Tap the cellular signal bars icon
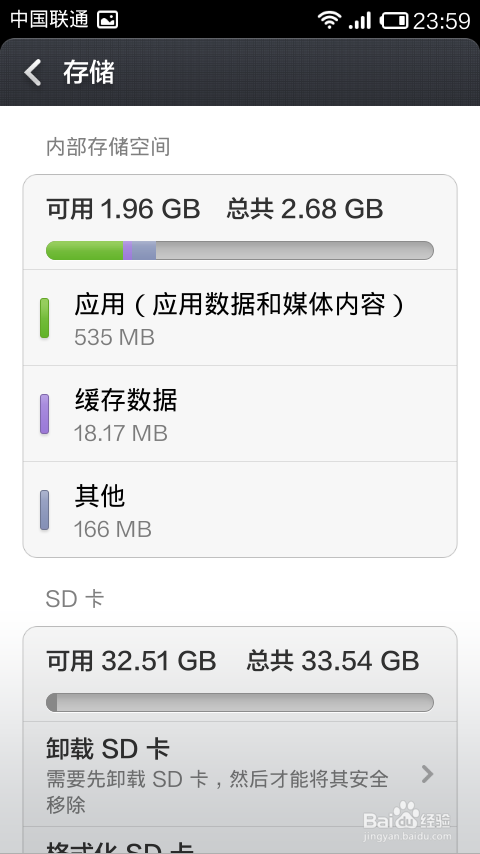Viewport: 480px width, 854px height. (360, 21)
